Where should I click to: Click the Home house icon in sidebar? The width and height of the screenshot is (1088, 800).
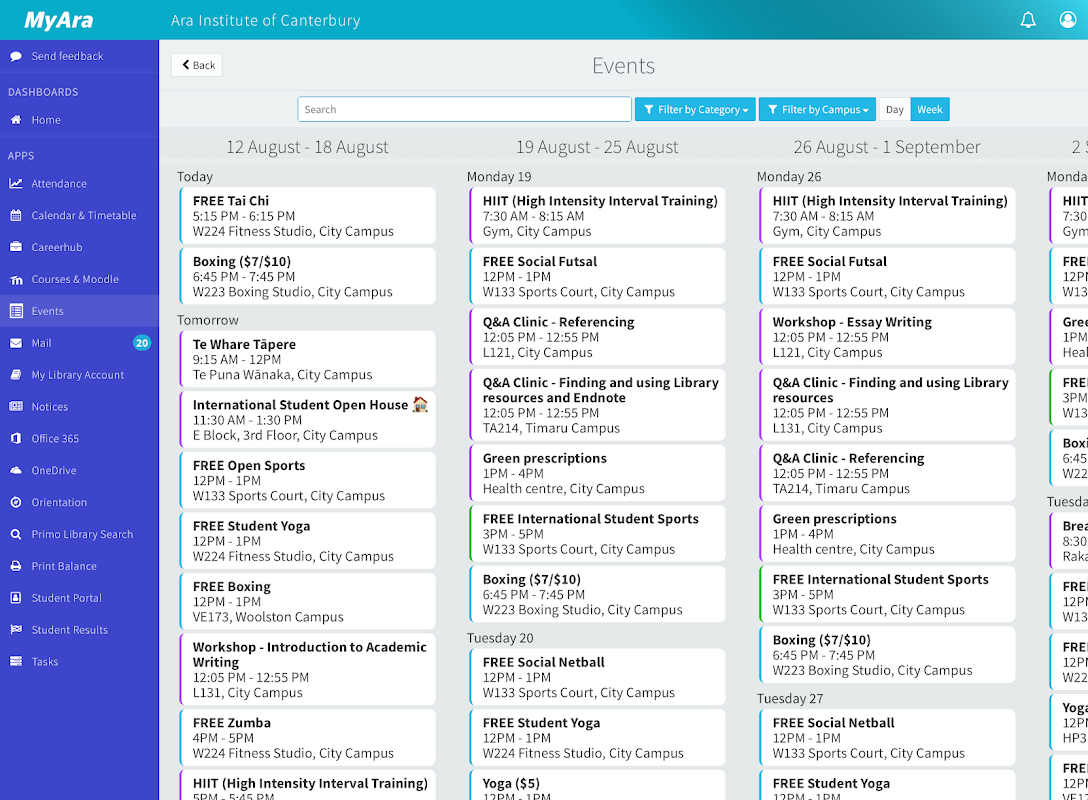pyautogui.click(x=15, y=120)
